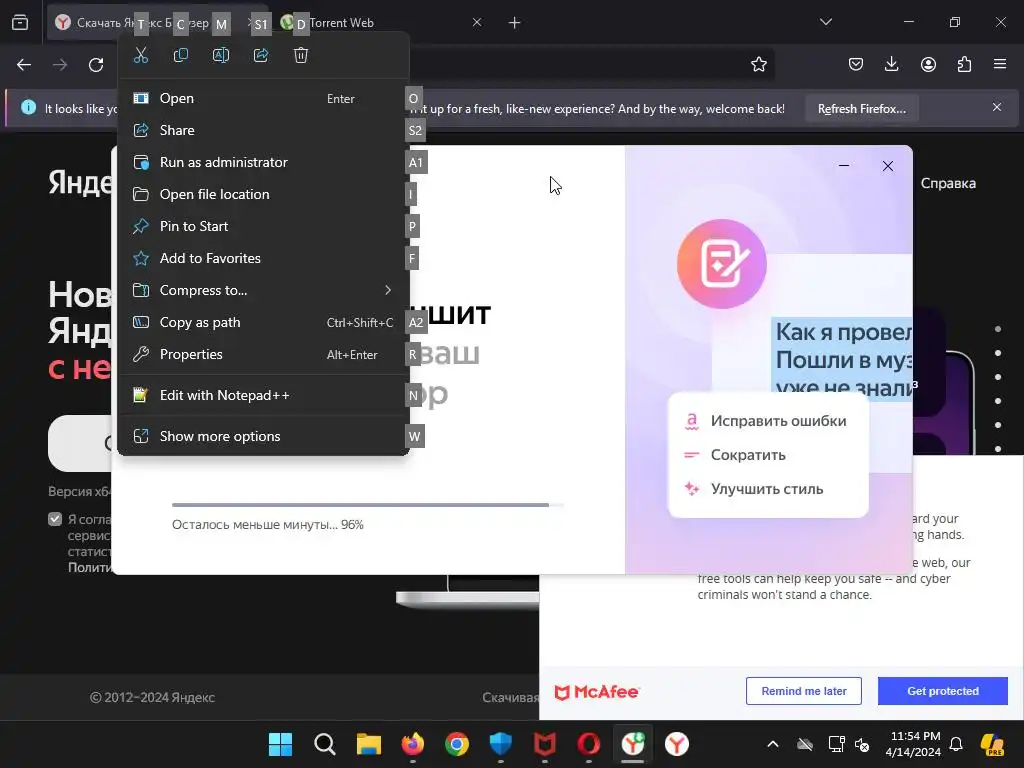The image size is (1024, 768).
Task: Select Show more options
Action: coord(263,437)
